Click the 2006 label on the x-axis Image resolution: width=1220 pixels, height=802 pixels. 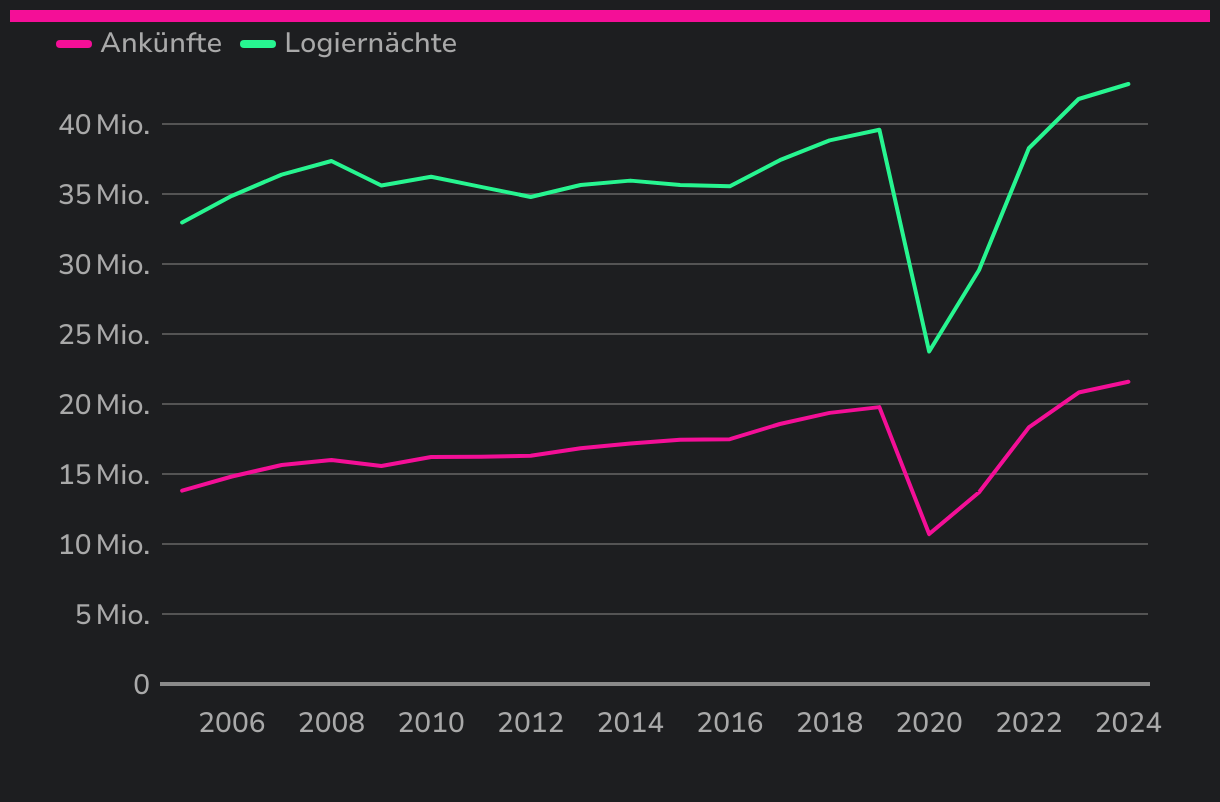[x=232, y=723]
